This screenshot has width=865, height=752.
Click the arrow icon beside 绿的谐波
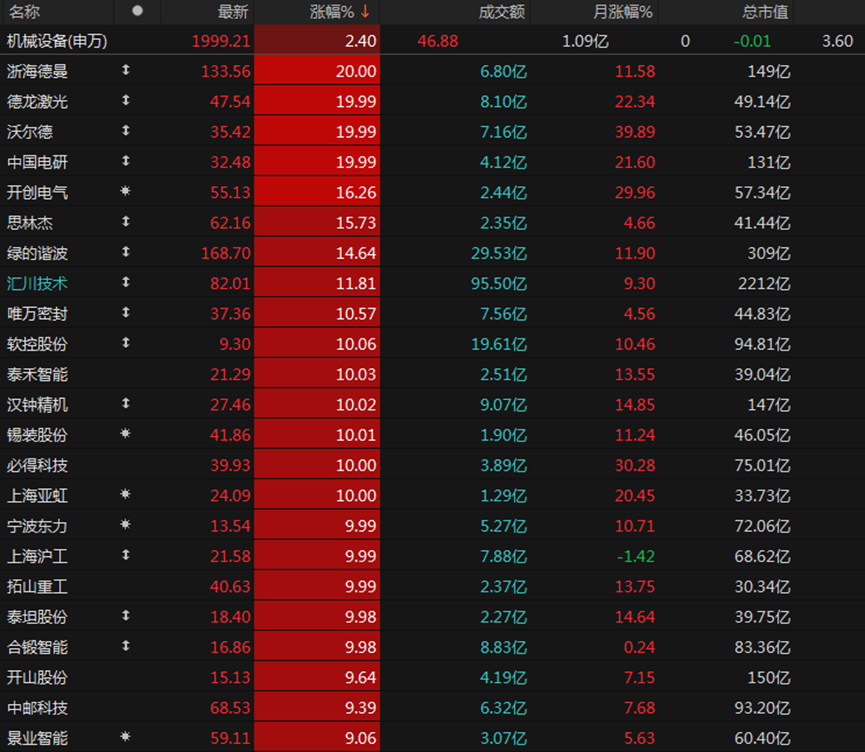click(x=126, y=252)
